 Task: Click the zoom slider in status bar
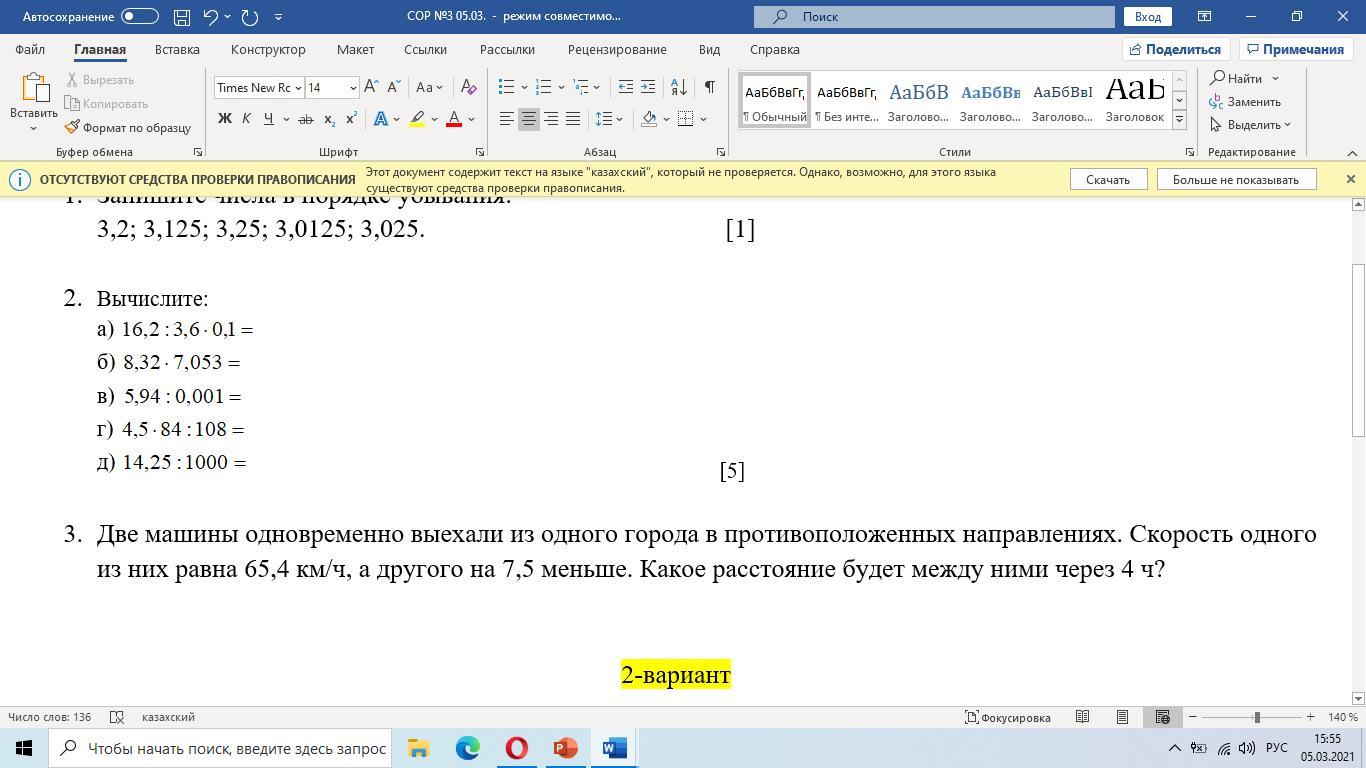pyautogui.click(x=1256, y=717)
